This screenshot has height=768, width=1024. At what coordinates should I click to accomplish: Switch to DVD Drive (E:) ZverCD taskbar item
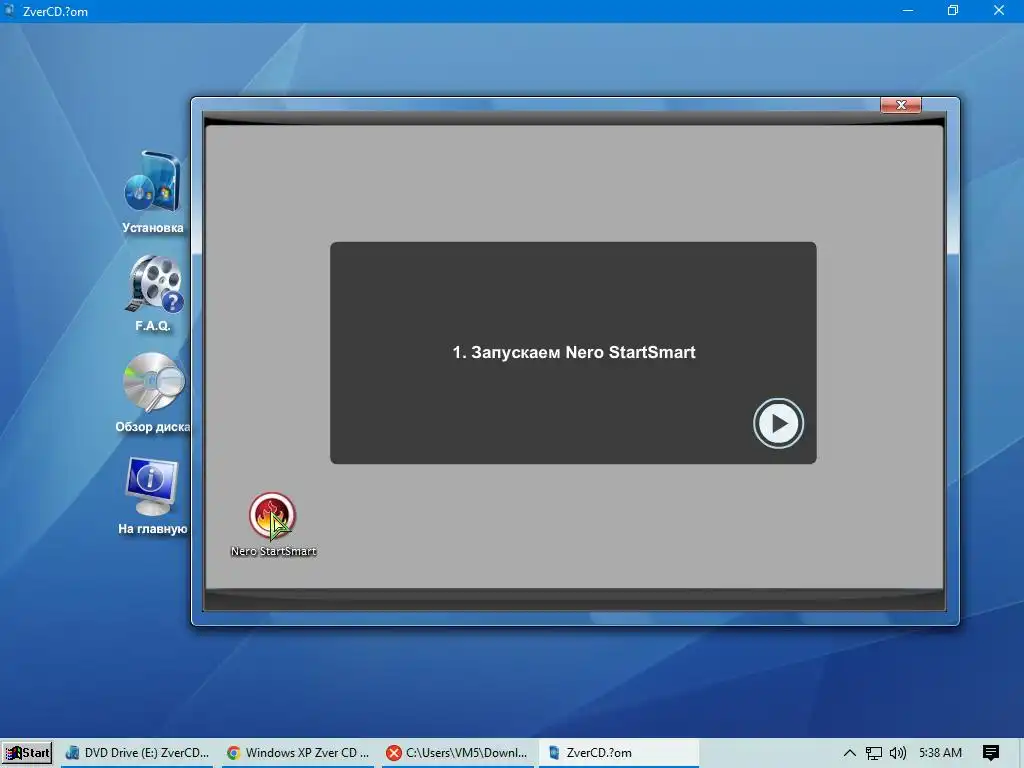point(138,752)
